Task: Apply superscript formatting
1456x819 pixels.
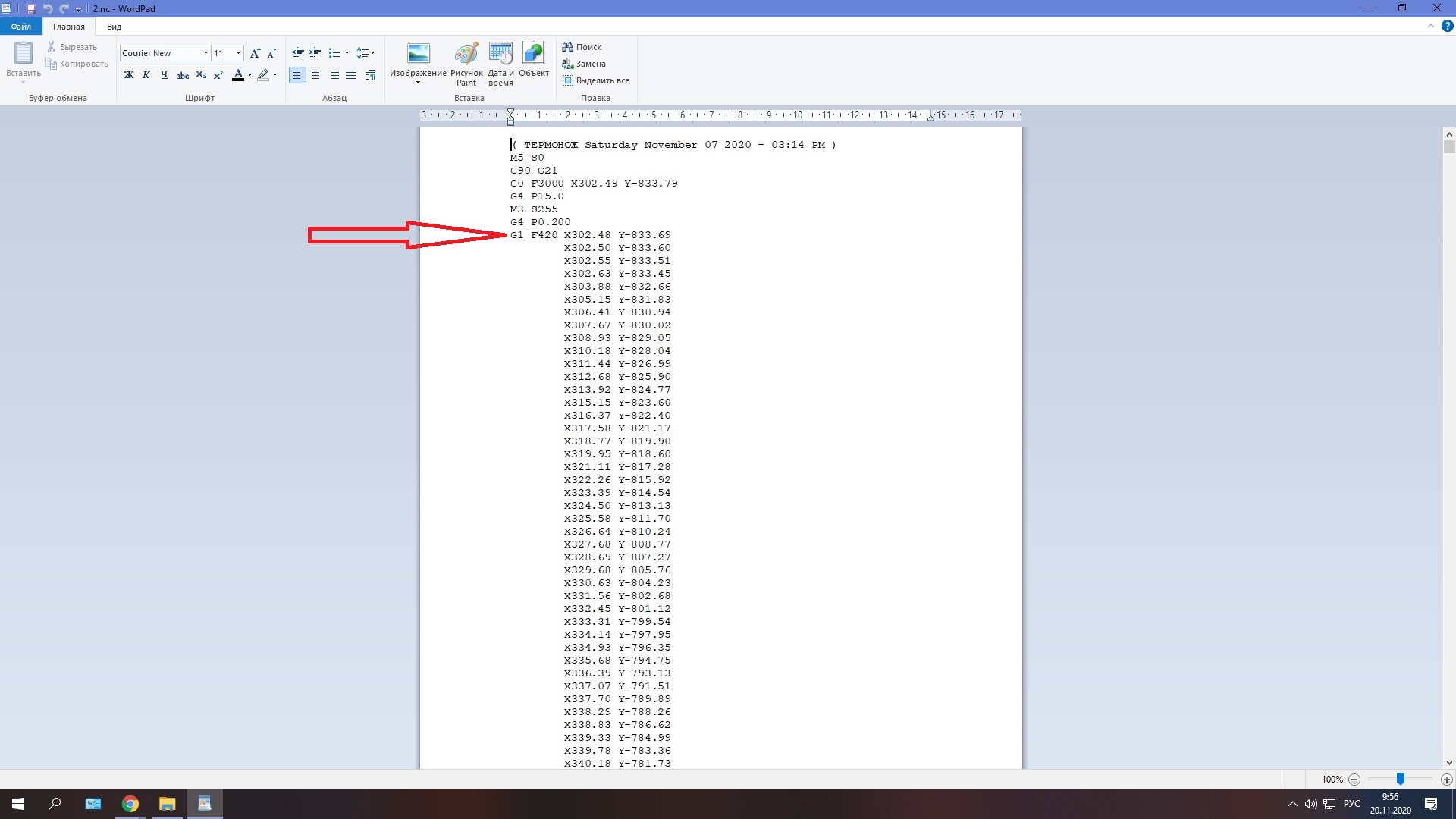Action: [x=218, y=75]
